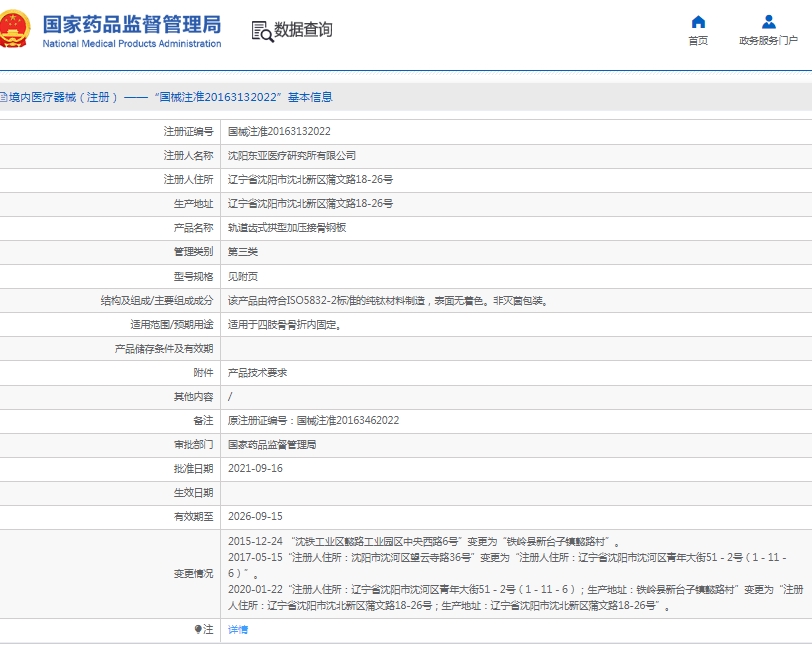Screen dimensions: 812x648
Task: Click the 管理类别 row label
Action: [193, 252]
